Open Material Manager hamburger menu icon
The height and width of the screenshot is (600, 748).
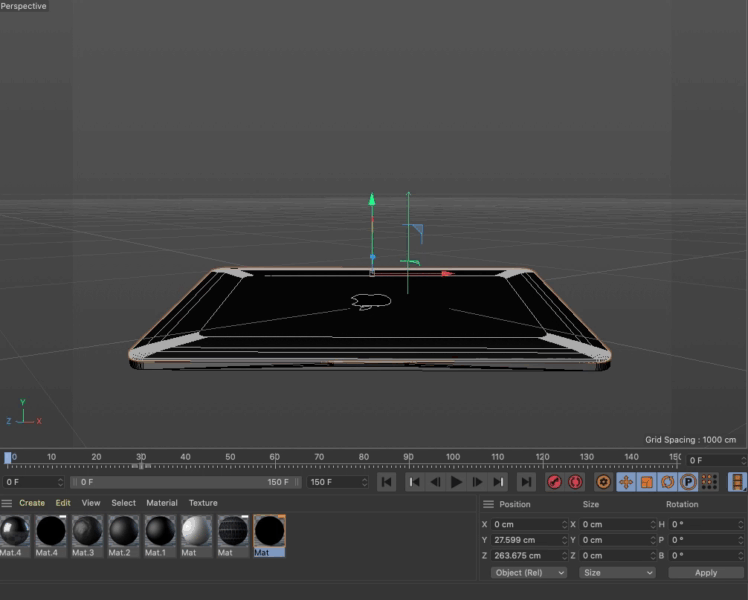pos(7,503)
